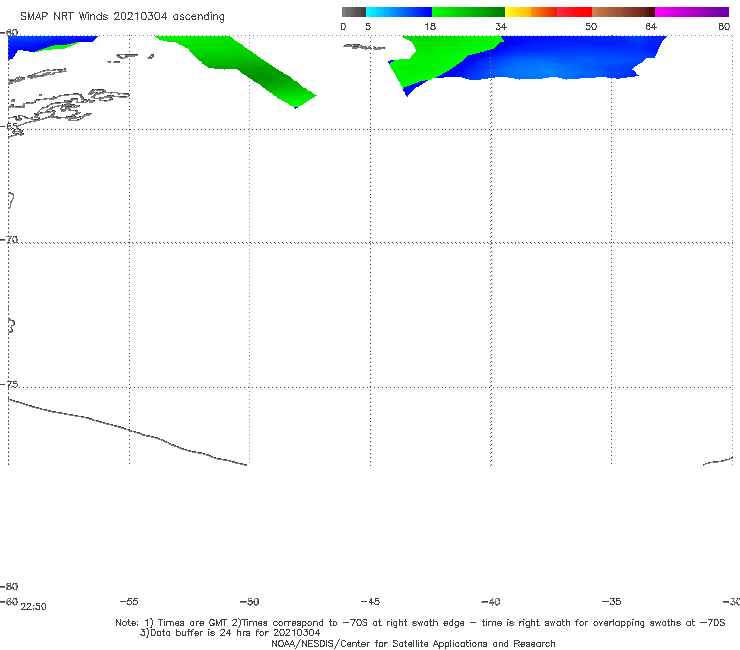Click the NOAA/NESDIS credit line
740x650 pixels.
(x=413, y=643)
